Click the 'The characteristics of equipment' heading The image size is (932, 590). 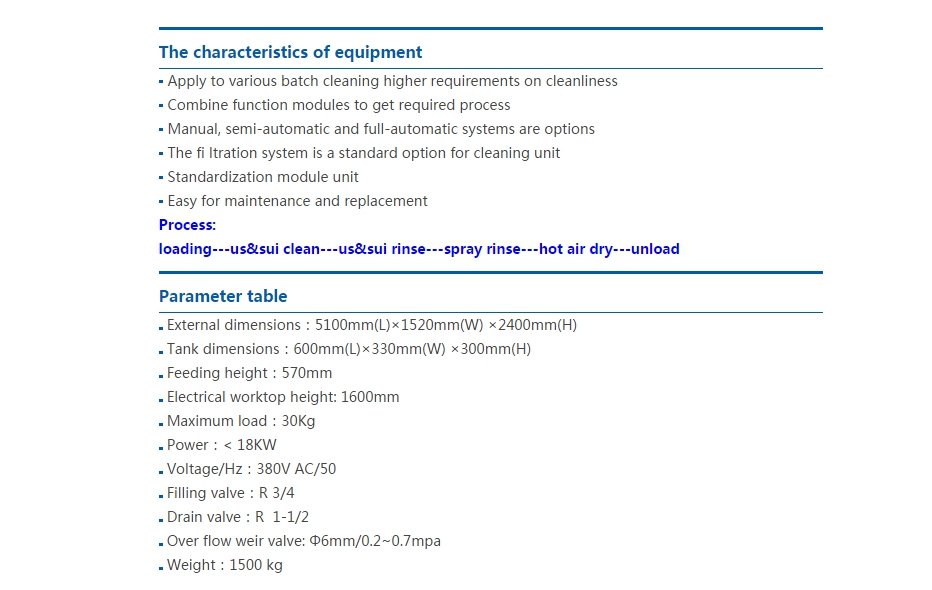tap(290, 52)
